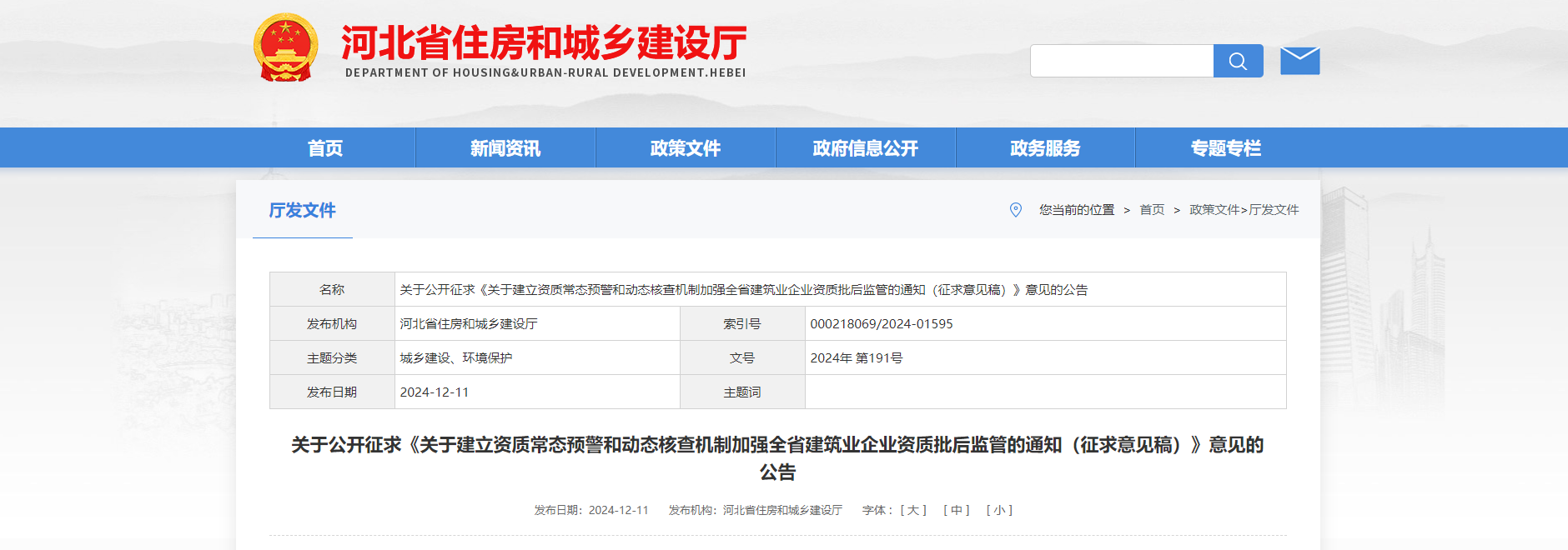Viewport: 1568px width, 550px height.
Task: Click the magnifier search button
Action: [1238, 61]
